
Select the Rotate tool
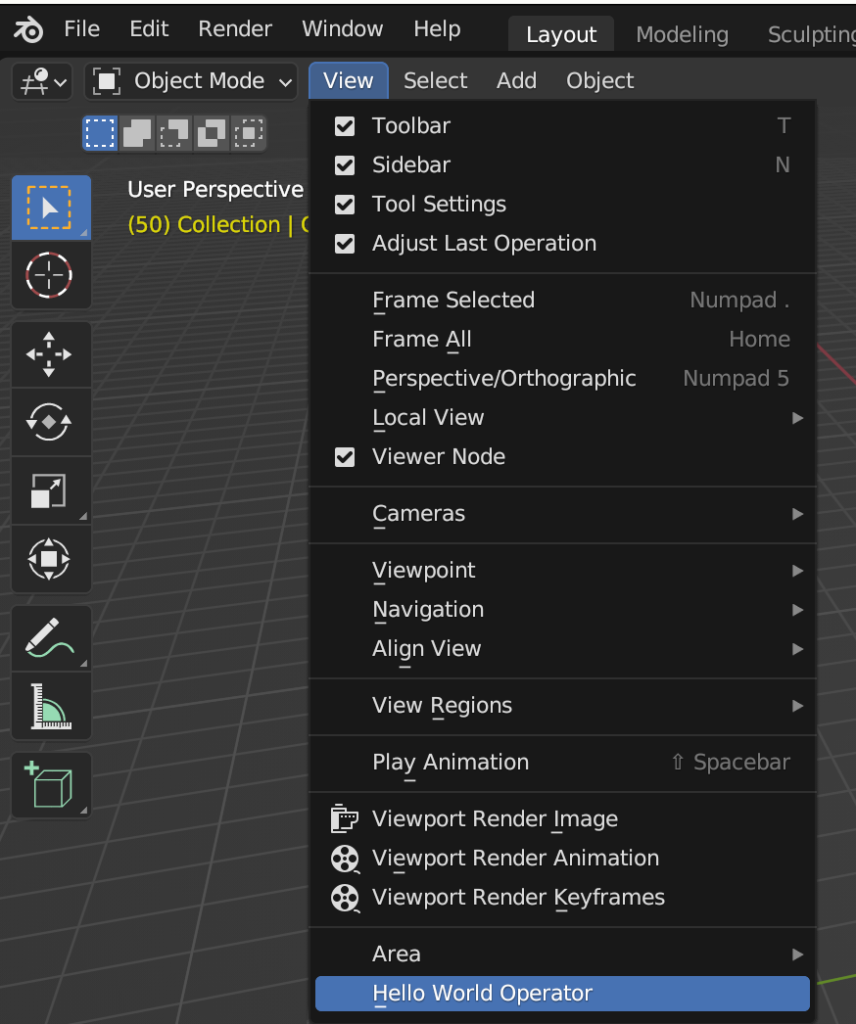(50, 422)
